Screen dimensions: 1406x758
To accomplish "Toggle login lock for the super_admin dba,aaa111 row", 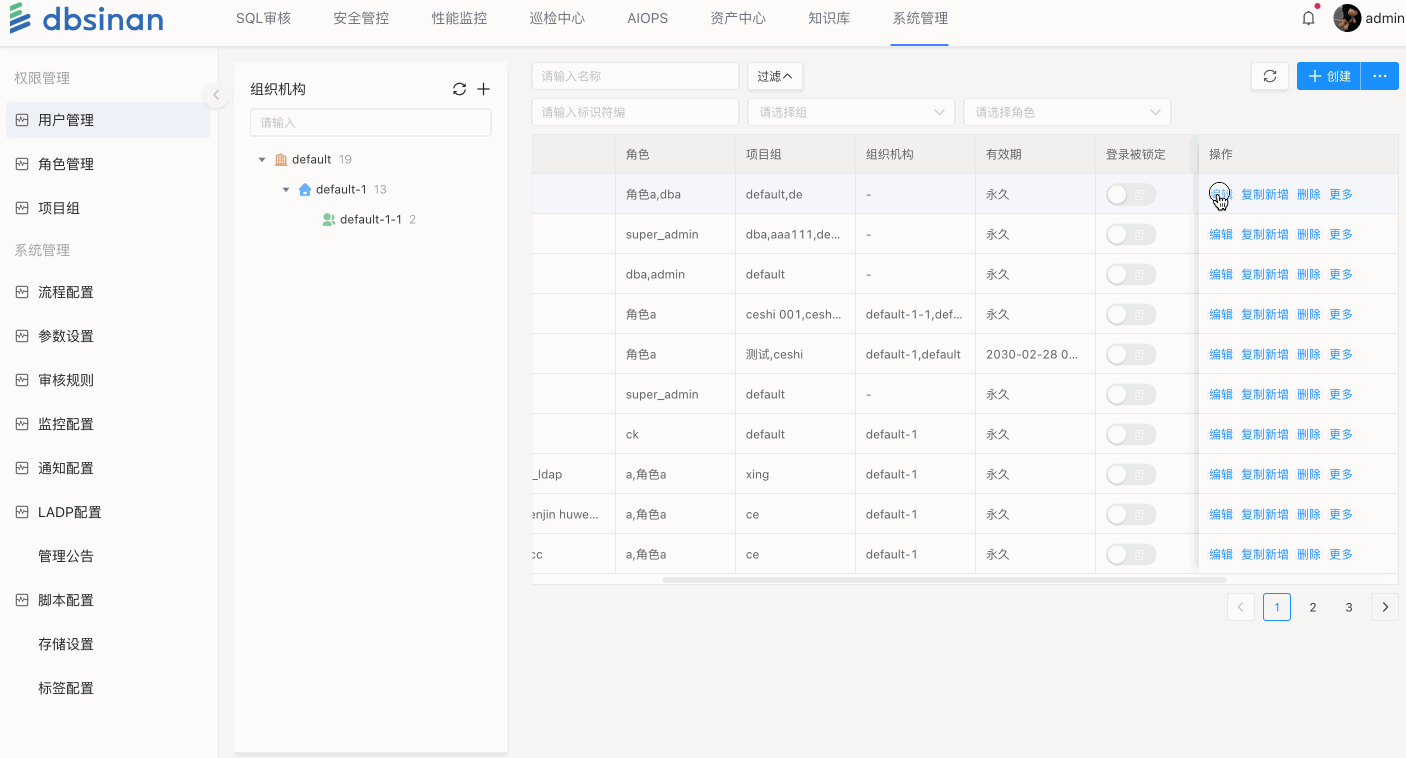I will click(1130, 234).
